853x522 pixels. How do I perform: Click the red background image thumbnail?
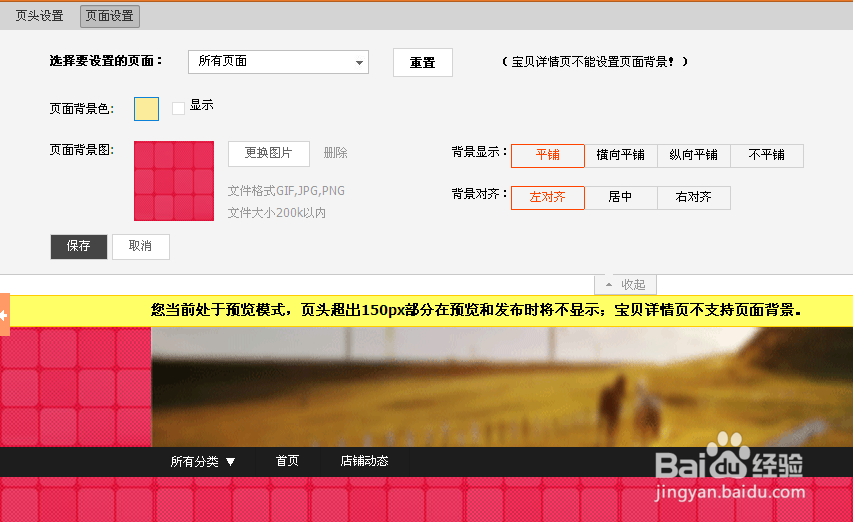click(x=174, y=181)
